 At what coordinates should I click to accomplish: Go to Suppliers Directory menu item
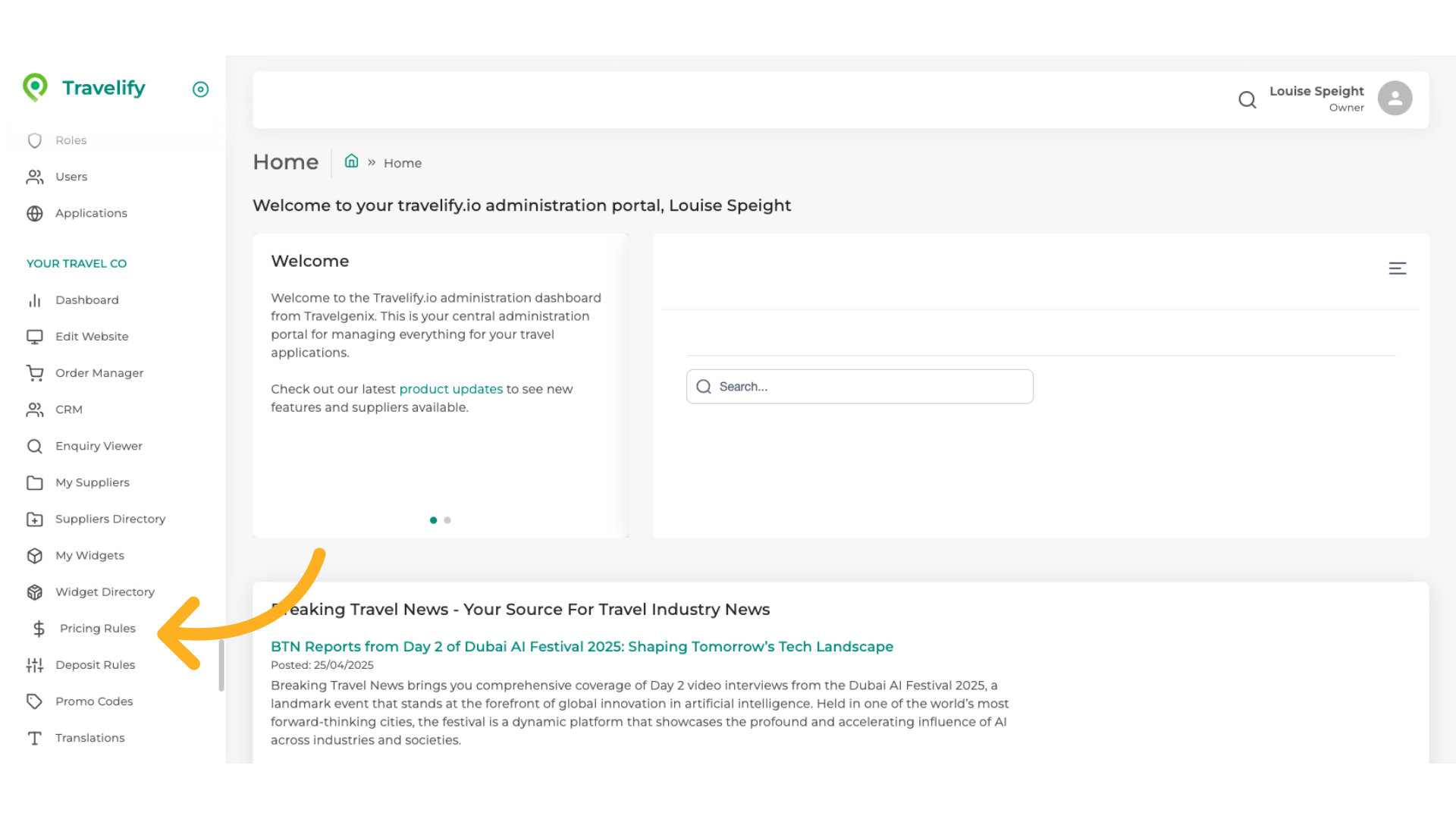click(110, 519)
